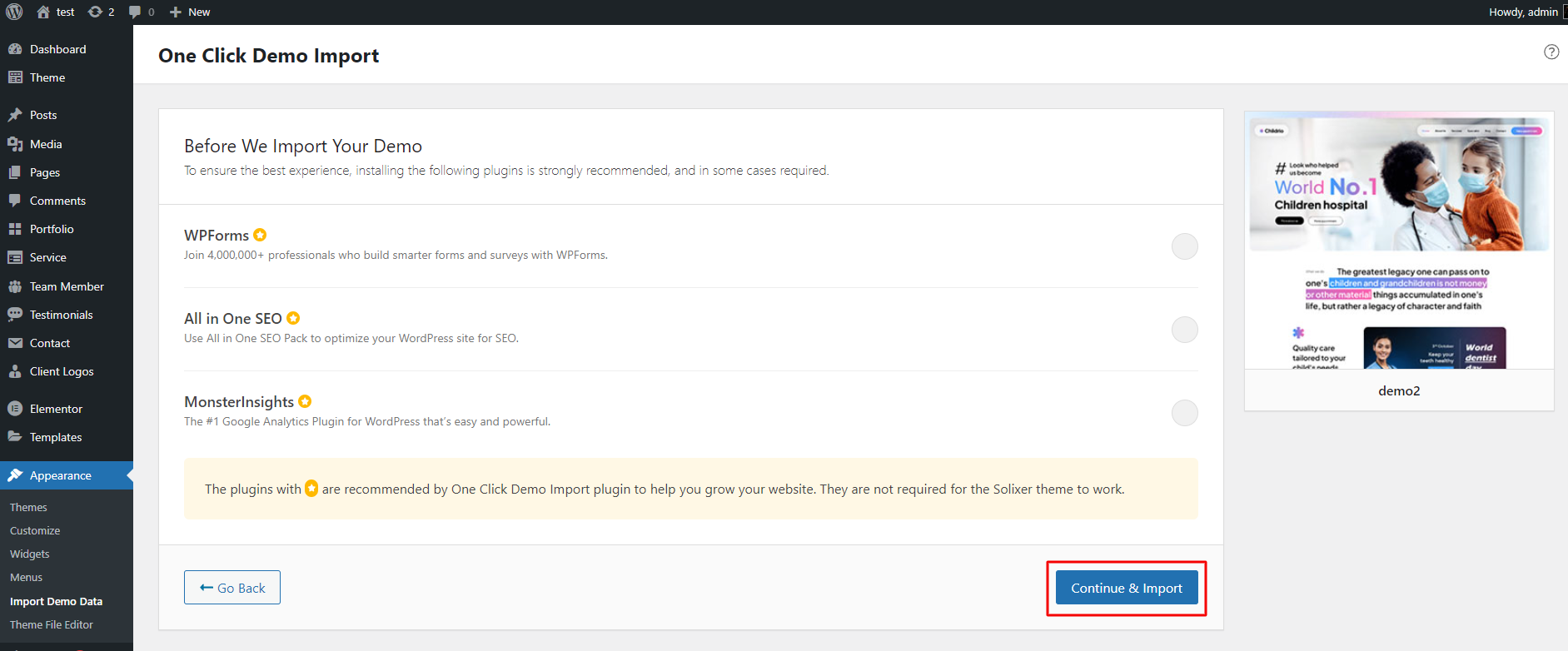Click the Posts pushpin icon
Screen dimensions: 1568x651
pyautogui.click(x=15, y=115)
